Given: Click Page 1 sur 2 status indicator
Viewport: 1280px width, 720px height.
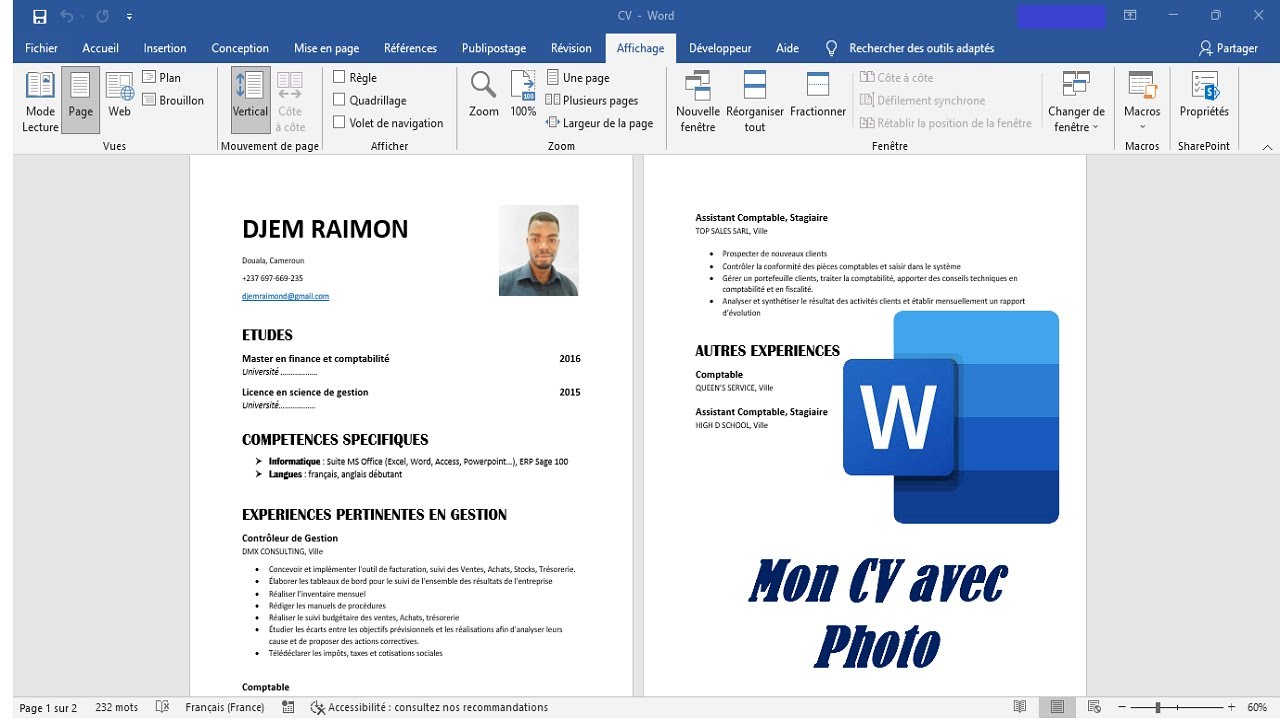Looking at the screenshot, I should (48, 707).
